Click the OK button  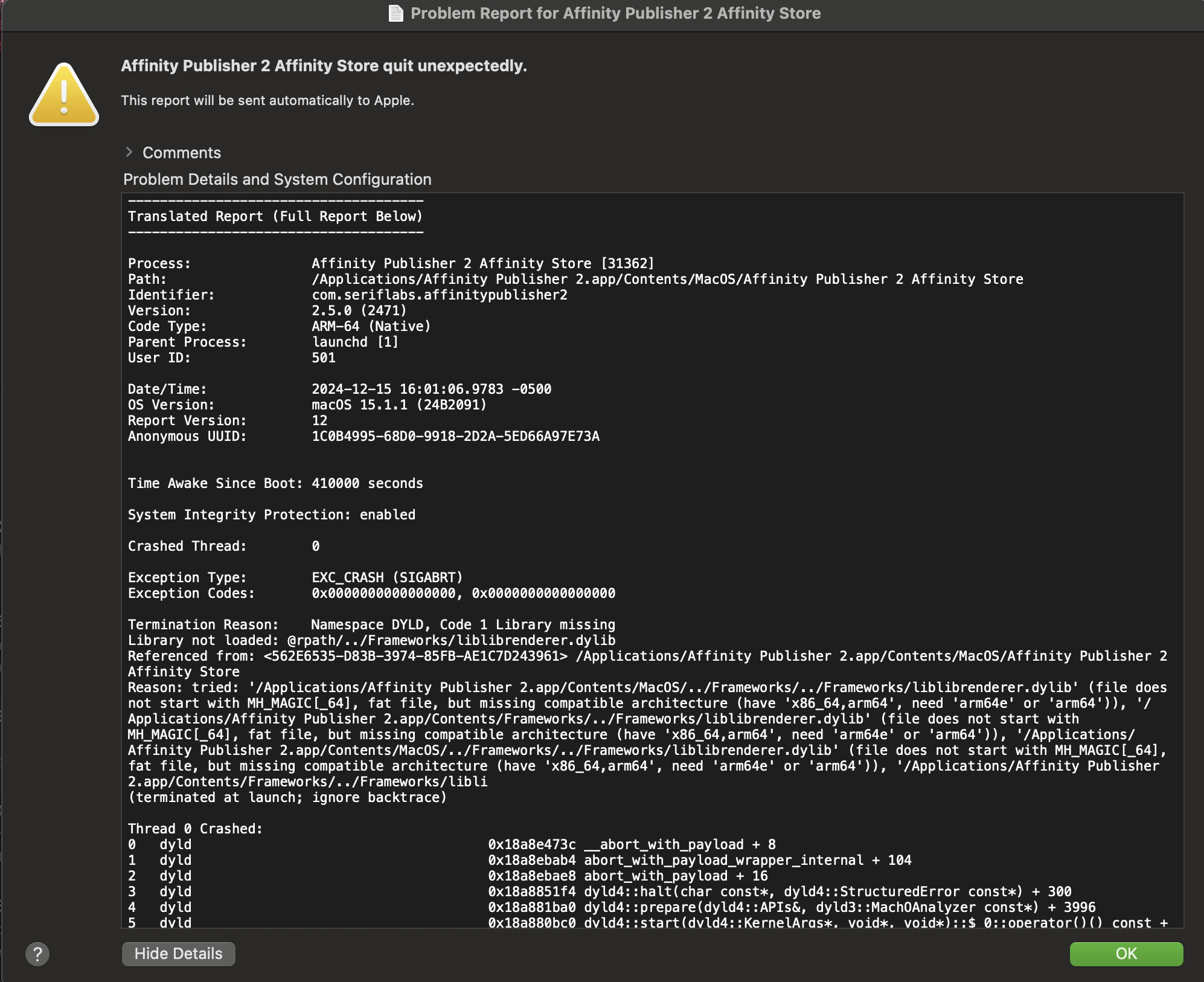pos(1126,954)
